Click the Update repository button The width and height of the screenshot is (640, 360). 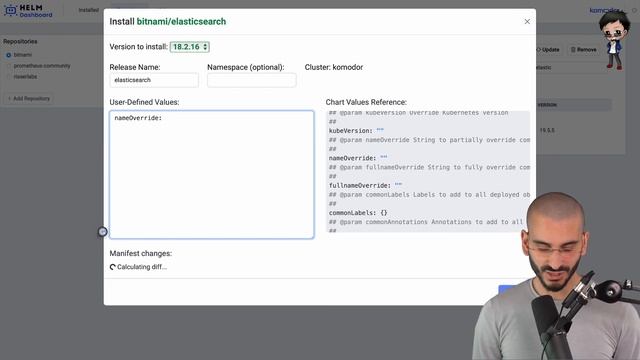tap(548, 49)
